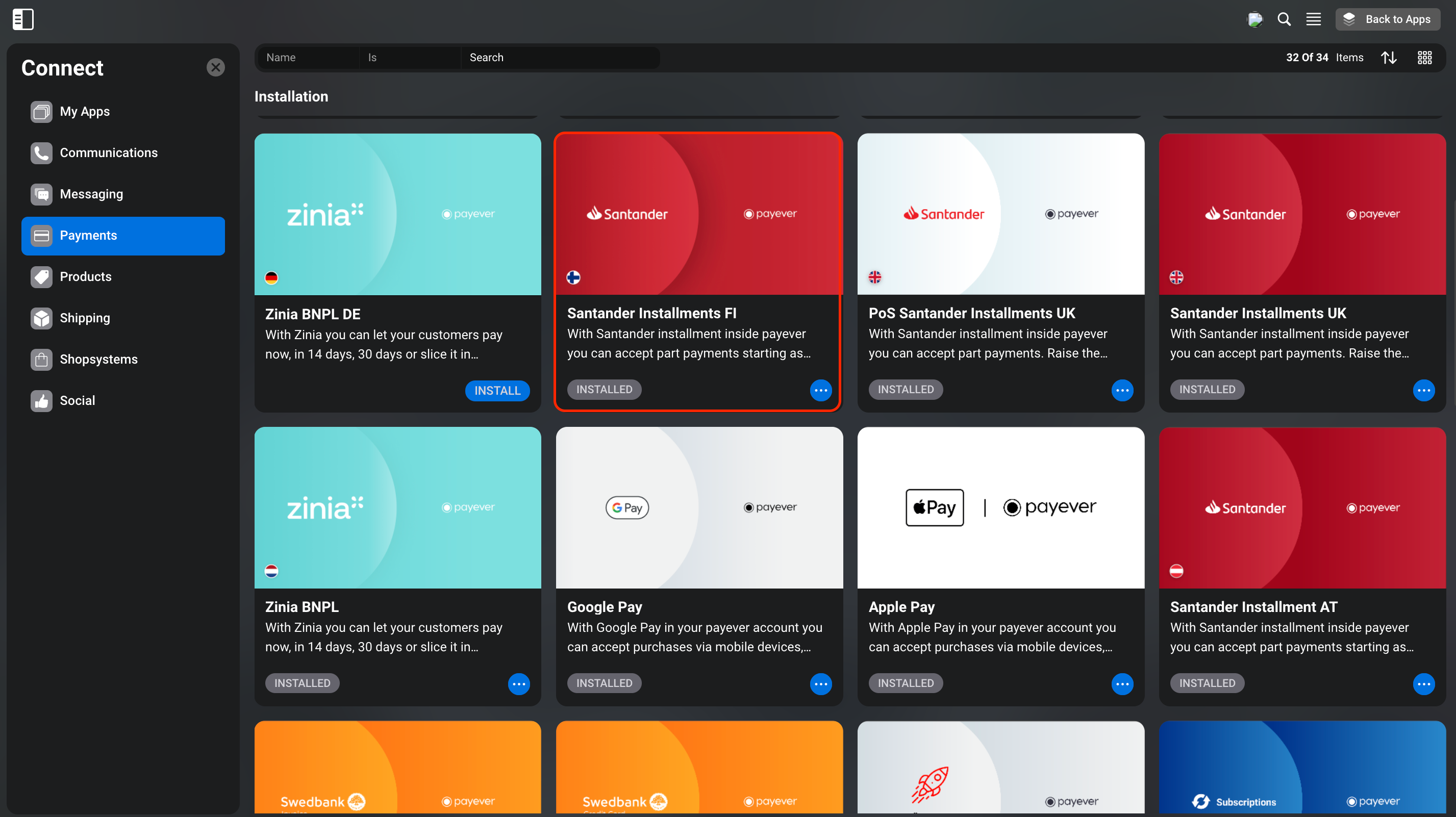The height and width of the screenshot is (817, 1456).
Task: Open the red rocket app card
Action: coord(1000,768)
